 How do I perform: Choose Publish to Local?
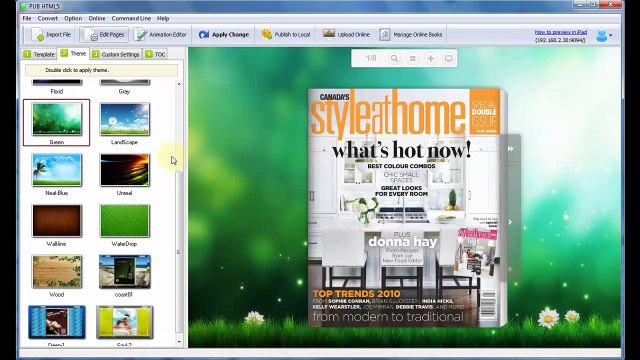(x=286, y=35)
